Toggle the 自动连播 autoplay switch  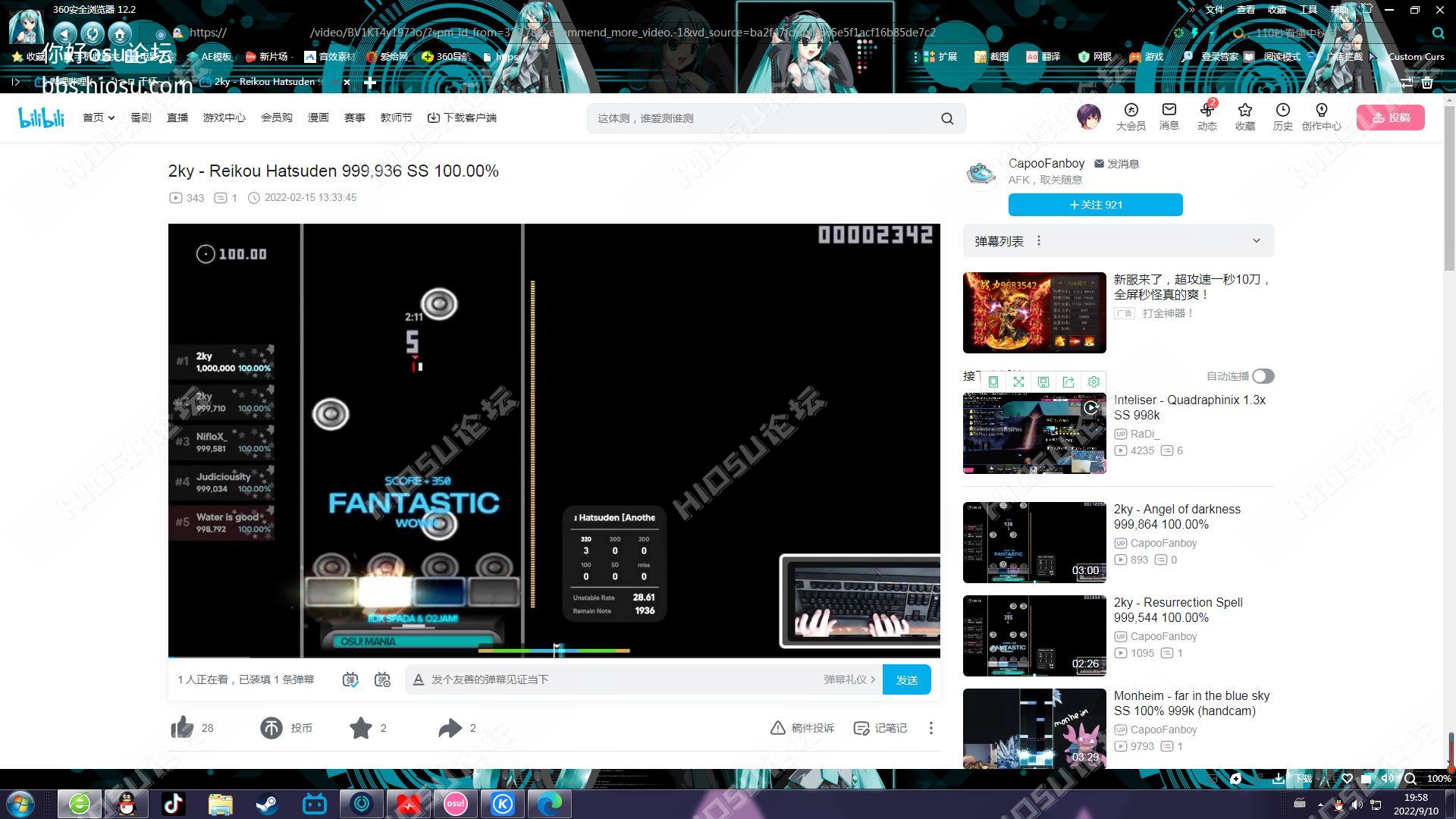tap(1263, 376)
